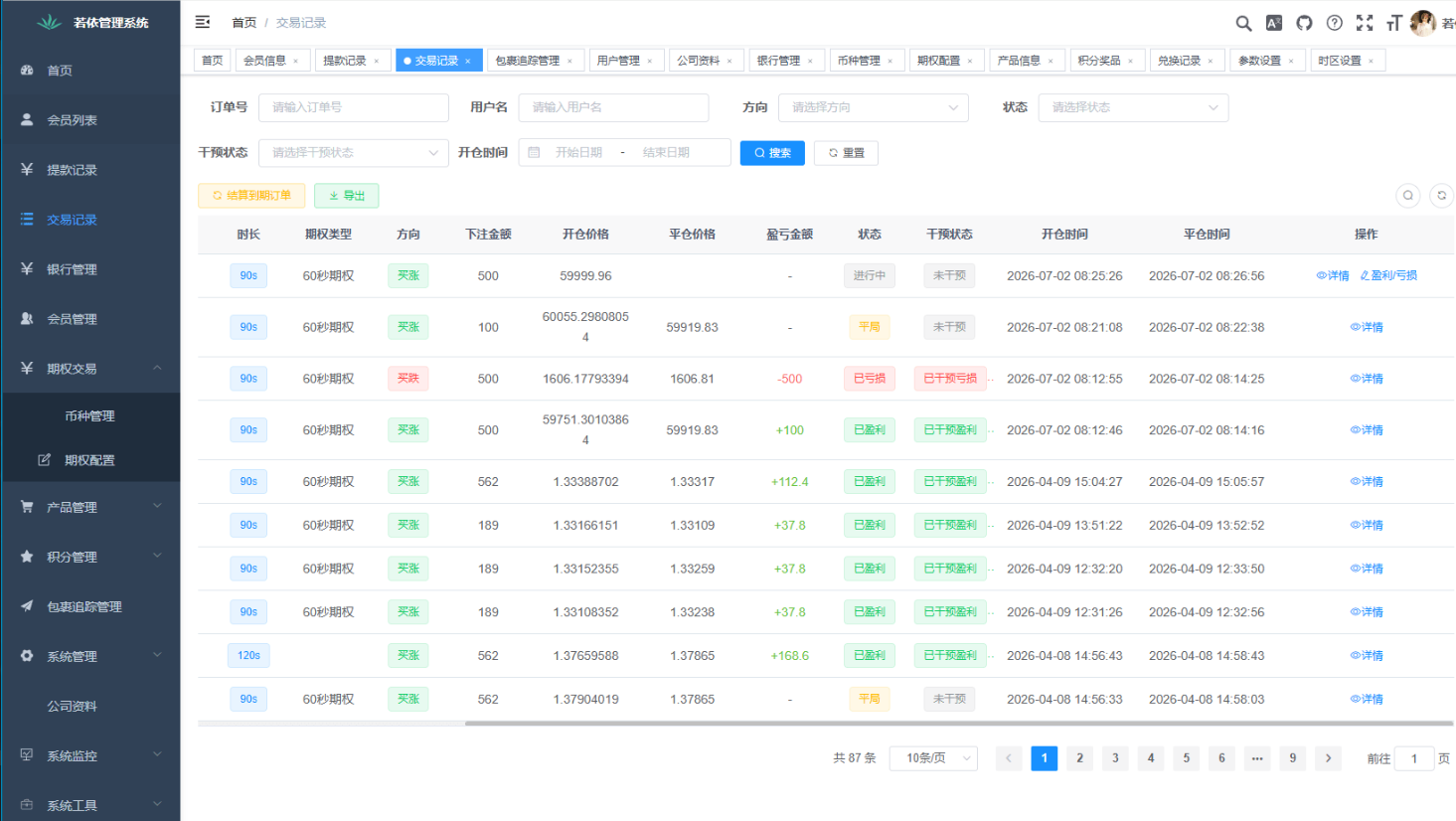
Task: Open the 干预状态 dropdown filter
Action: [x=354, y=153]
